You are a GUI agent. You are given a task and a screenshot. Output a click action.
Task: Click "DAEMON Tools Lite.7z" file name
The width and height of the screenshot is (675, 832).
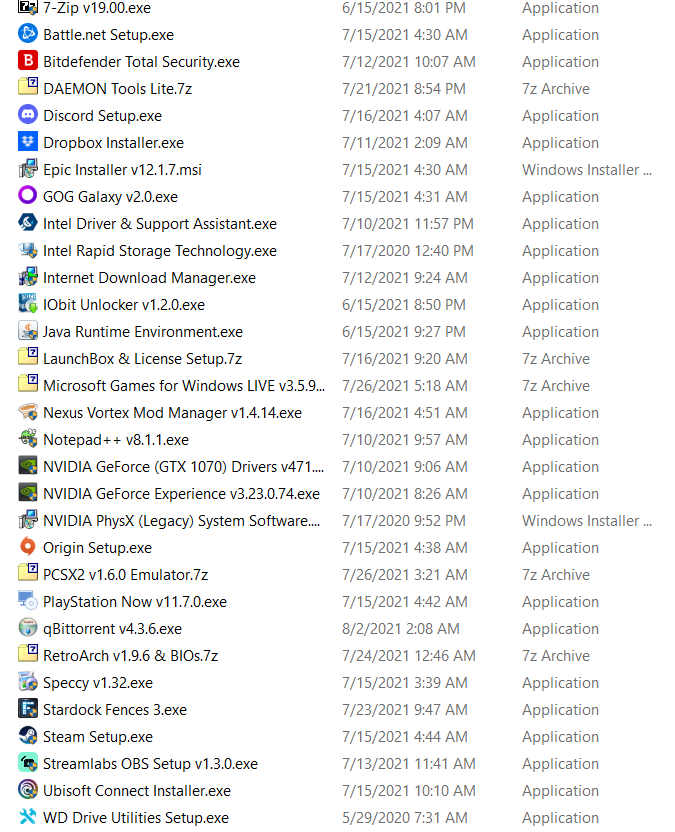pos(117,89)
